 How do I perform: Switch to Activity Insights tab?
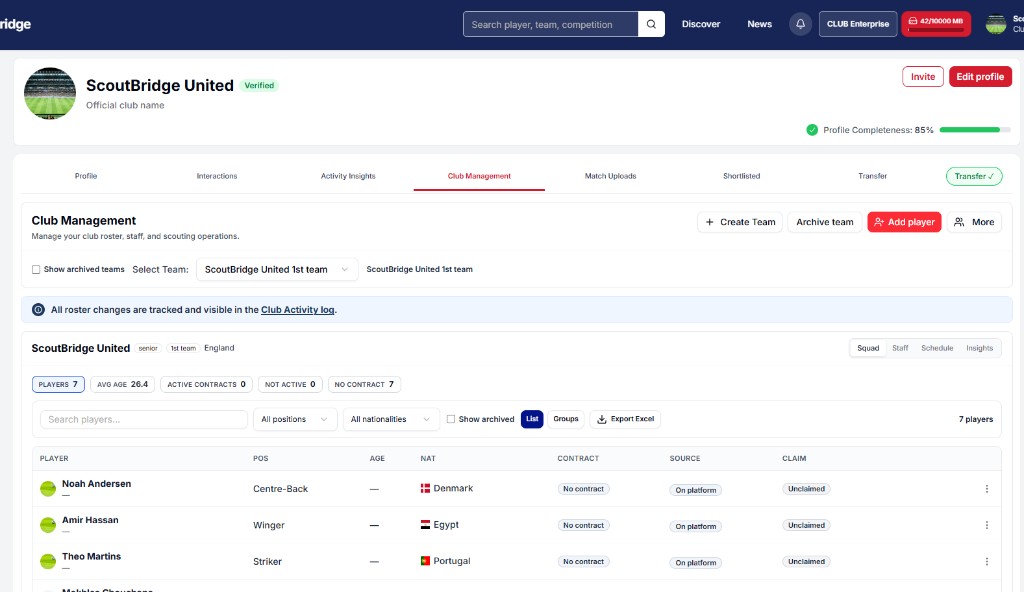click(348, 176)
